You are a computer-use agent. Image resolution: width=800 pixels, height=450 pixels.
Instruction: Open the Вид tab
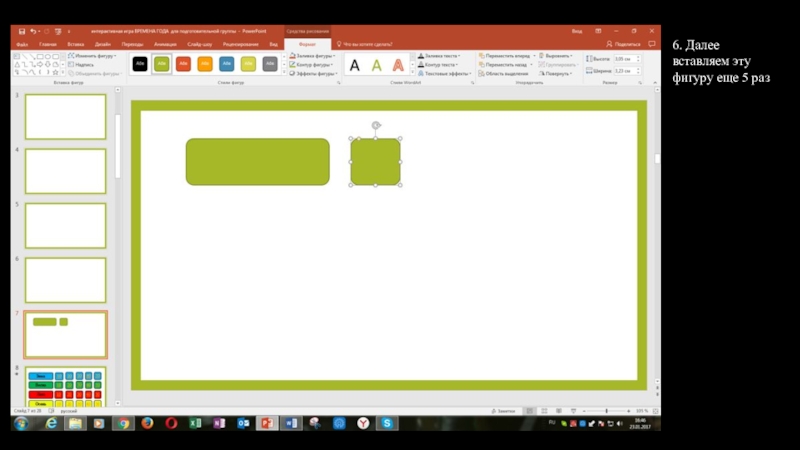pyautogui.click(x=273, y=44)
